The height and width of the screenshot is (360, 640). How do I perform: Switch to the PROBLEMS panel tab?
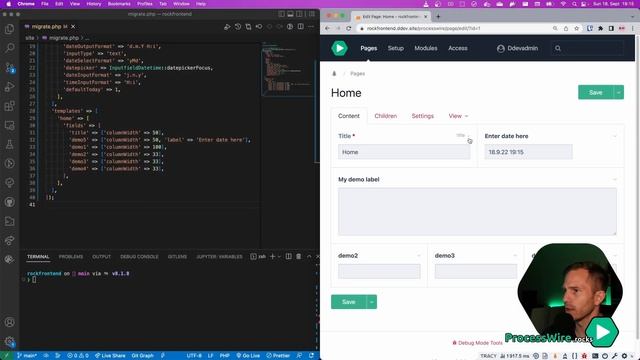click(x=71, y=257)
